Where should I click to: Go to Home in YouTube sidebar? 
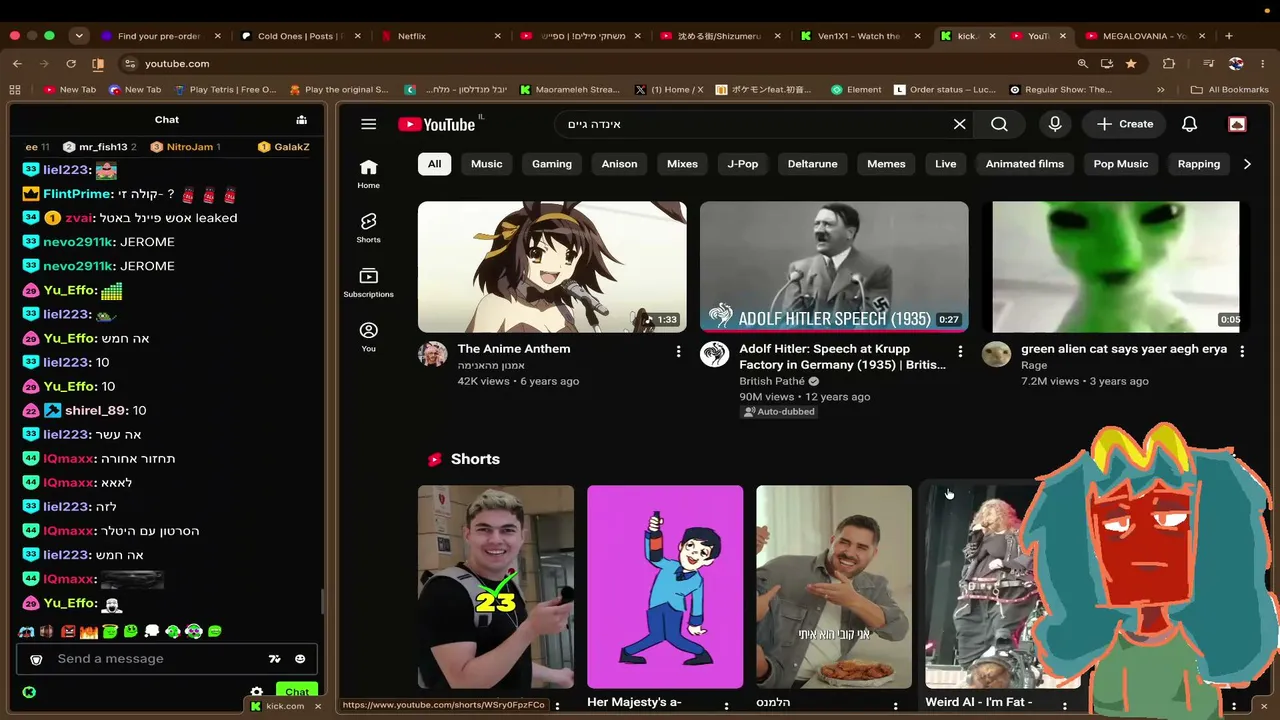[x=368, y=173]
